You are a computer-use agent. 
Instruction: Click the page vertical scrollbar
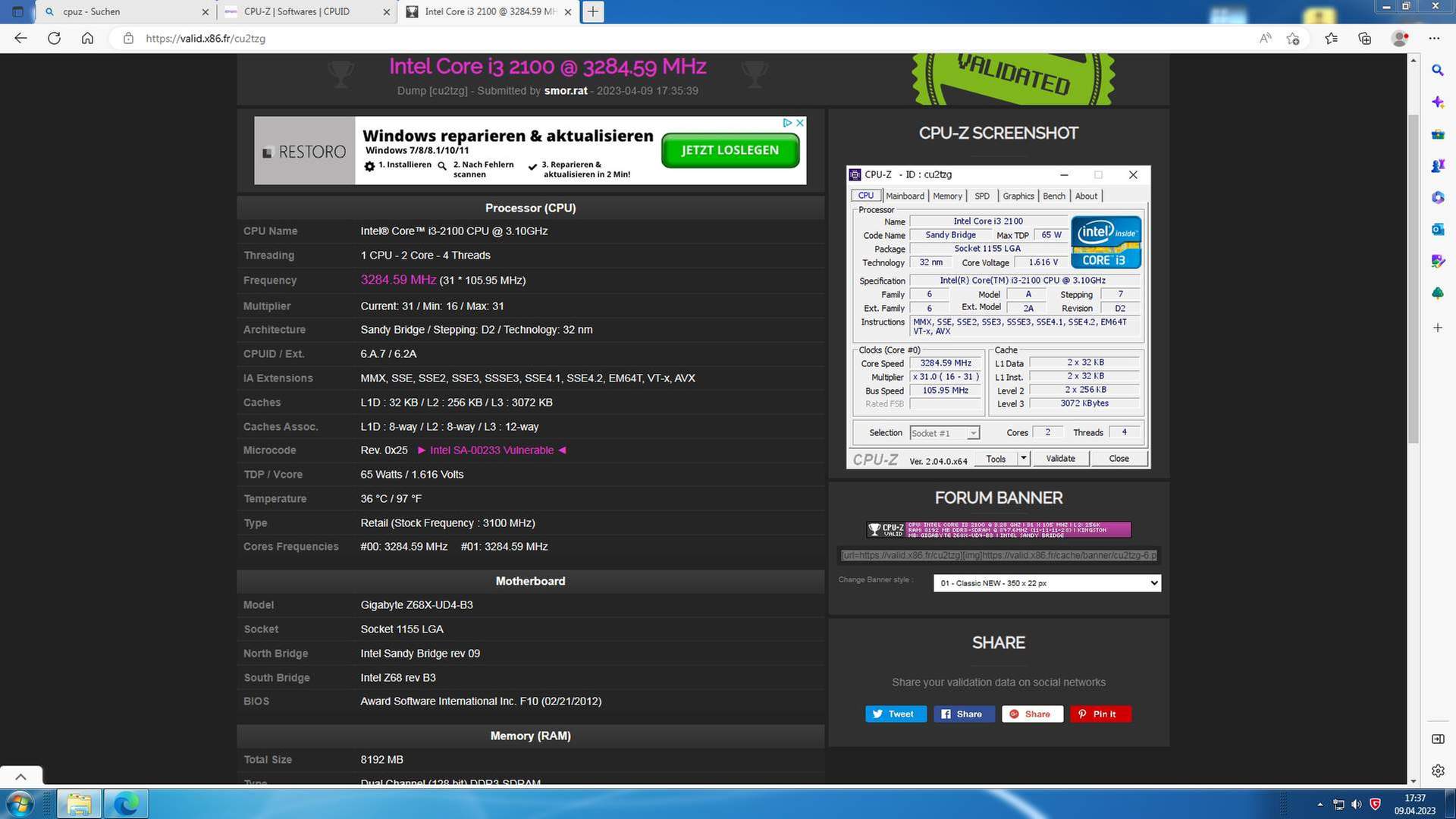click(x=1413, y=279)
